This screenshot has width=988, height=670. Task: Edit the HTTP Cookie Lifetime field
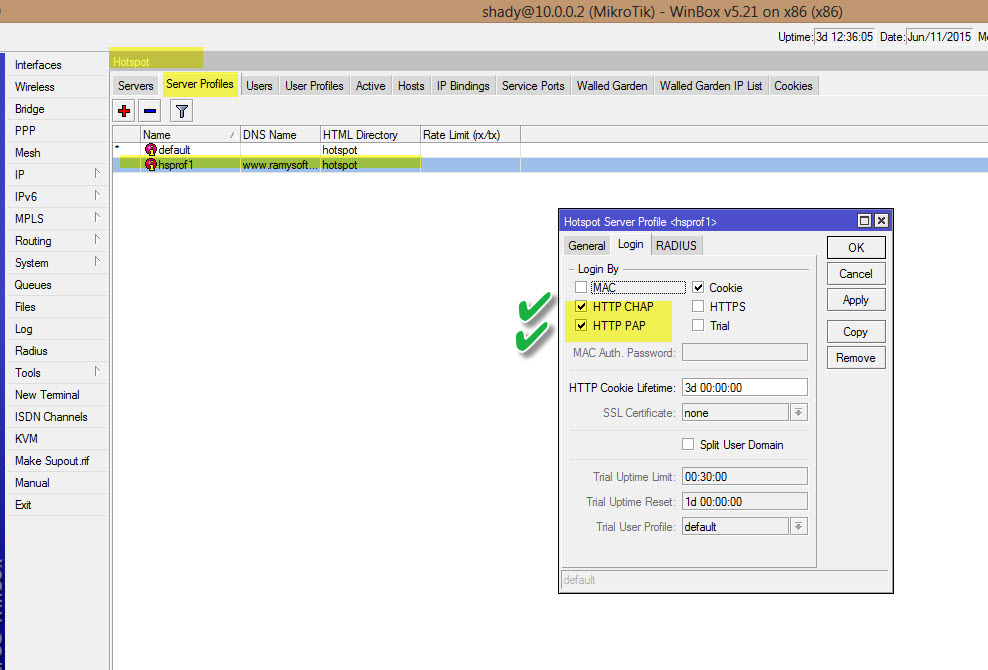(745, 387)
